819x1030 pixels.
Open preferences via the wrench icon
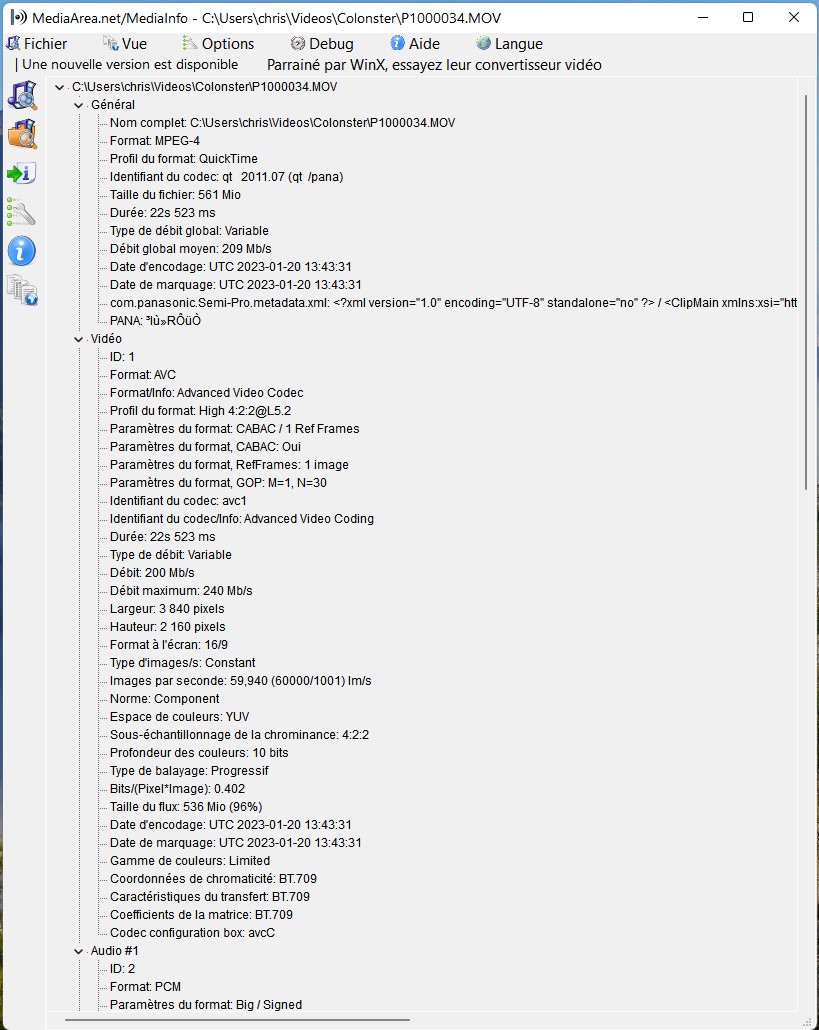click(x=22, y=212)
